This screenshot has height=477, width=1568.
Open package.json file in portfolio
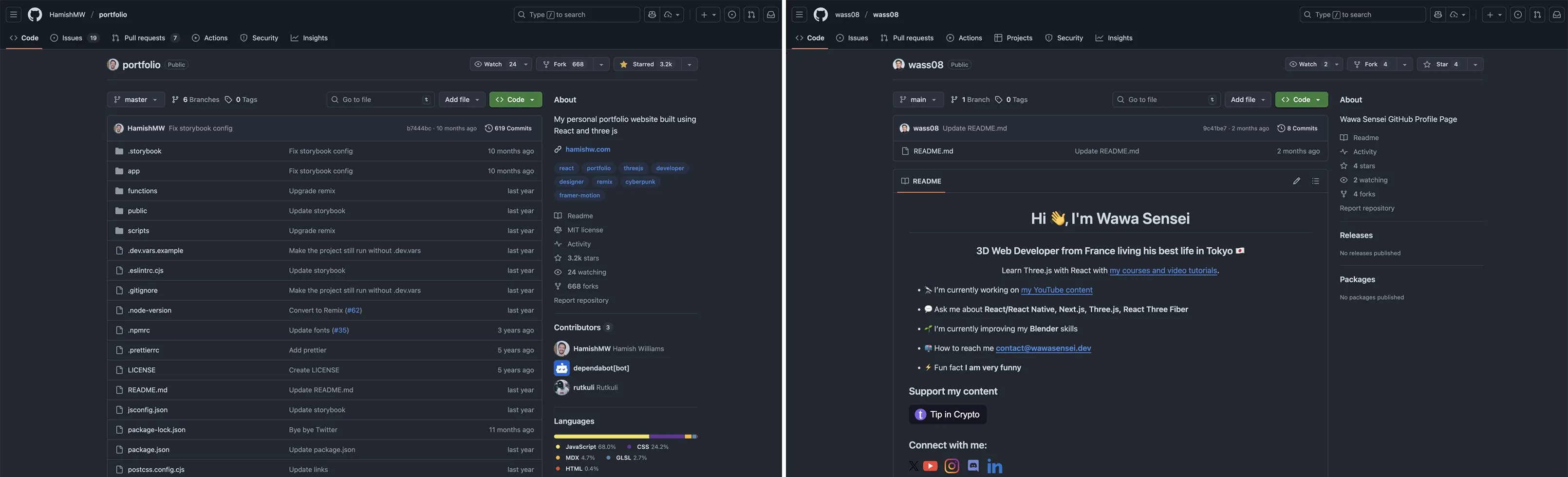click(x=149, y=450)
